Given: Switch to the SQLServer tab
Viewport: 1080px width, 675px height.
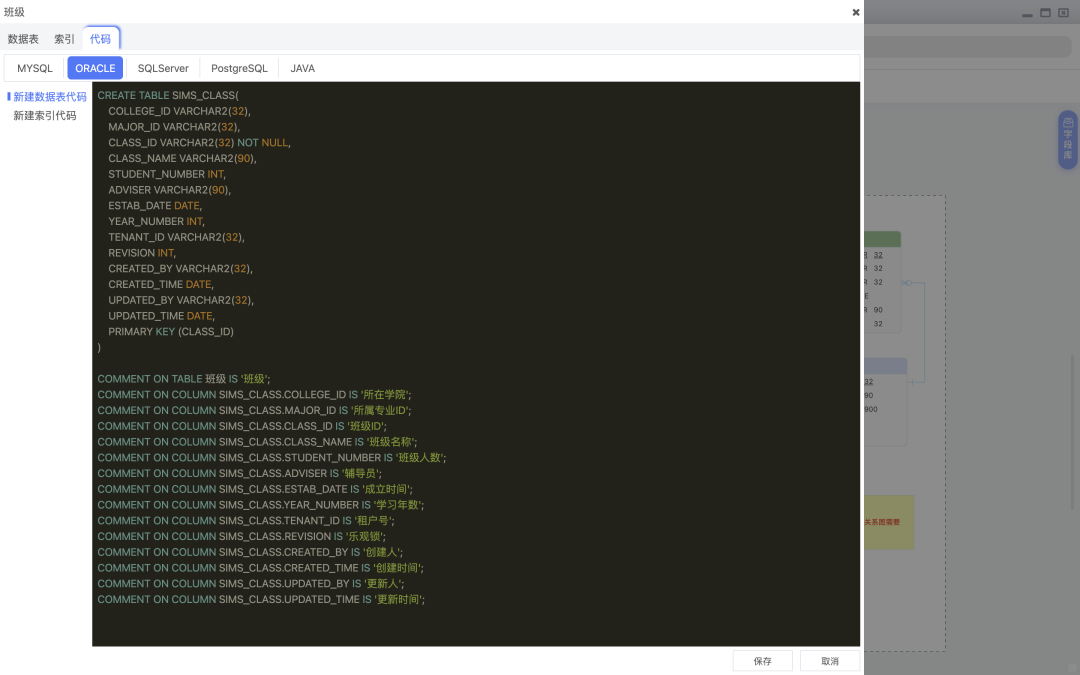Looking at the screenshot, I should [x=162, y=68].
